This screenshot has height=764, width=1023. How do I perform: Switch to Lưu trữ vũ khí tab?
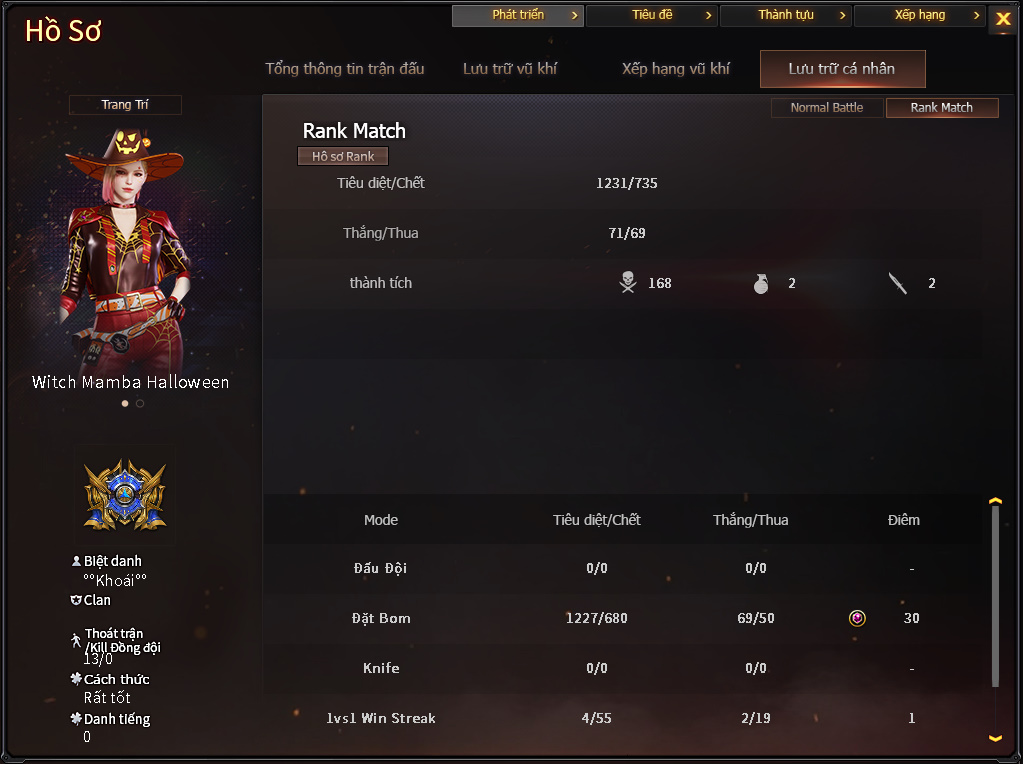(x=510, y=69)
